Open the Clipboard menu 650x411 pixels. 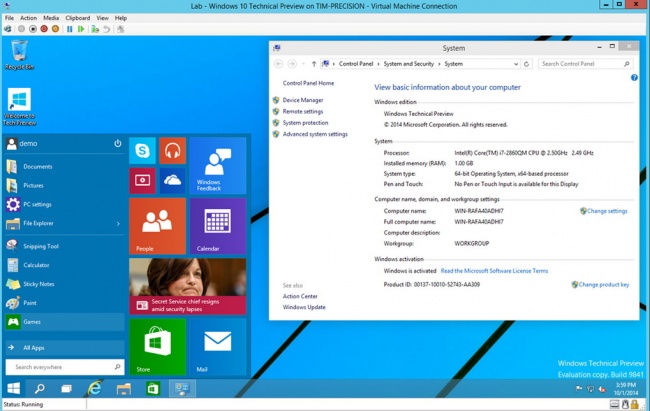tap(78, 18)
